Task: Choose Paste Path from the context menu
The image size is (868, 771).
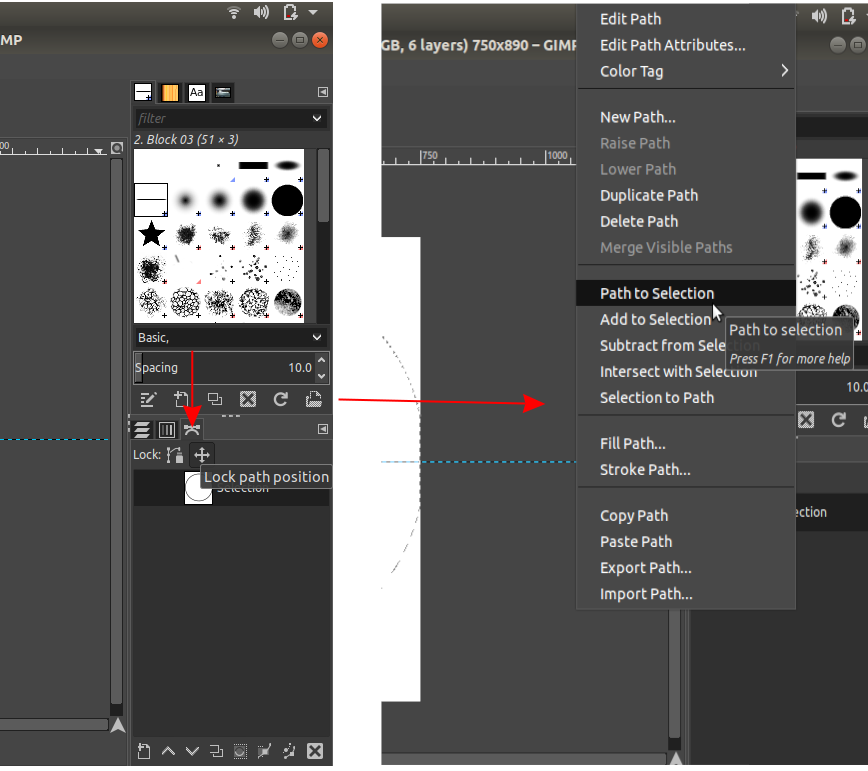Action: [x=636, y=541]
